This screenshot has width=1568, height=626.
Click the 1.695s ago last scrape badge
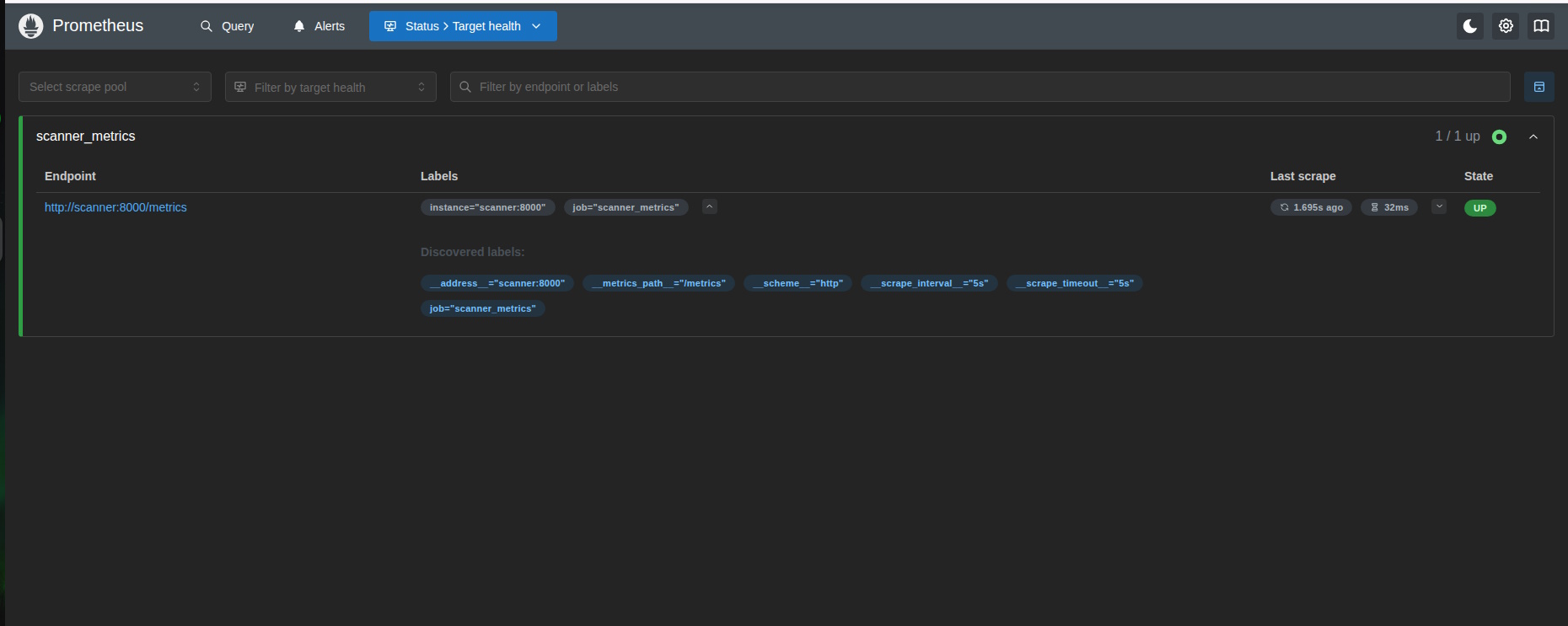pyautogui.click(x=1311, y=207)
